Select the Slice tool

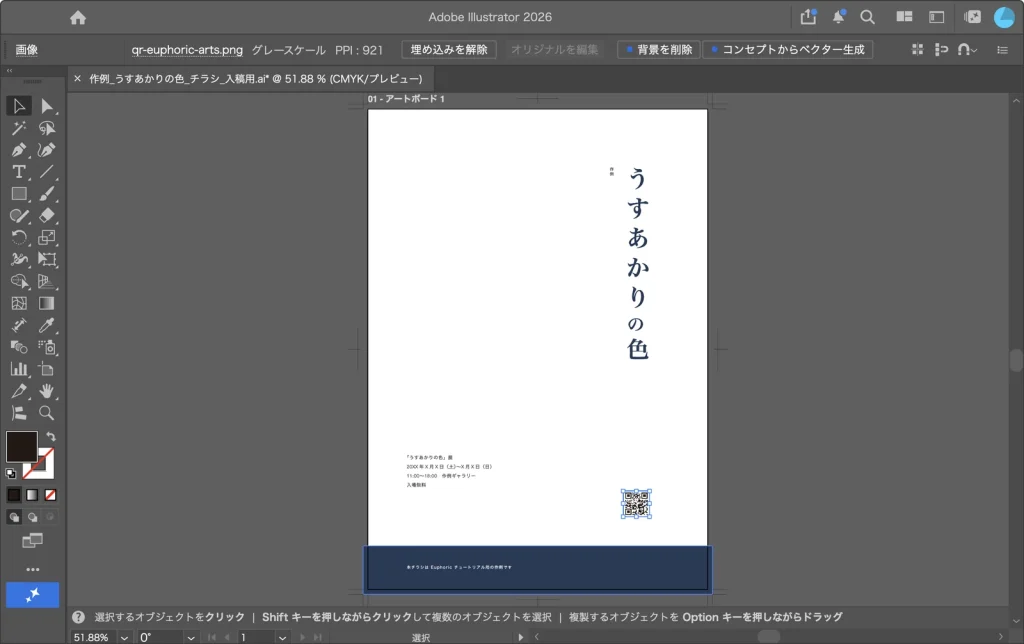[x=19, y=391]
